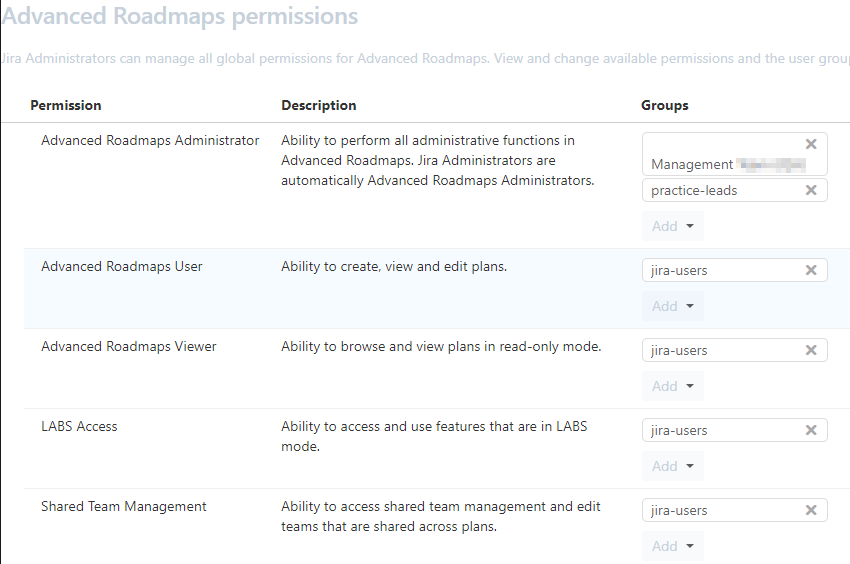
Task: Select jira-users tag in Advanced Roadmaps User row
Action: click(x=735, y=270)
